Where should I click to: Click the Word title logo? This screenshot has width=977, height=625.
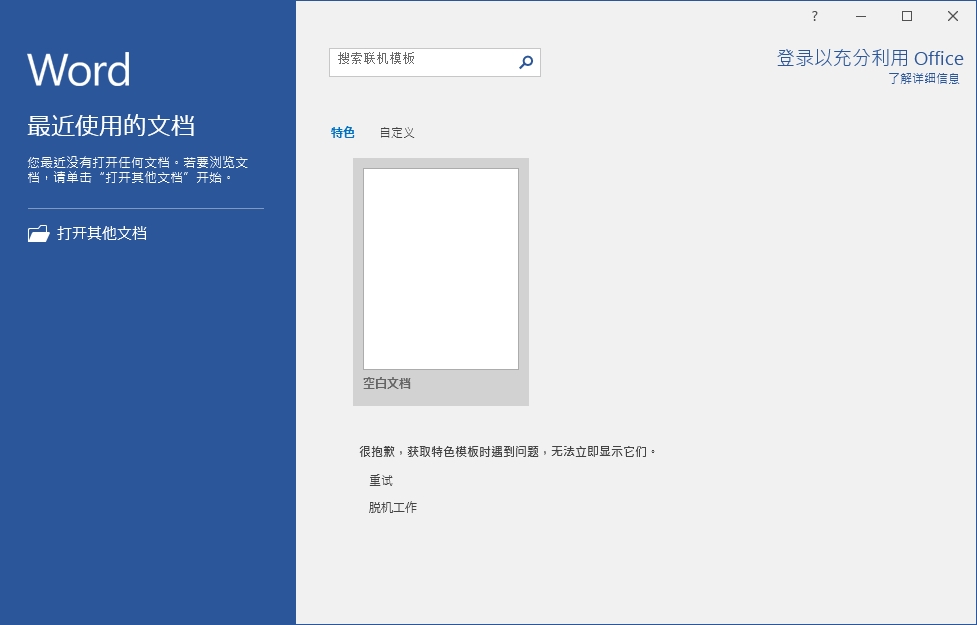[x=79, y=69]
